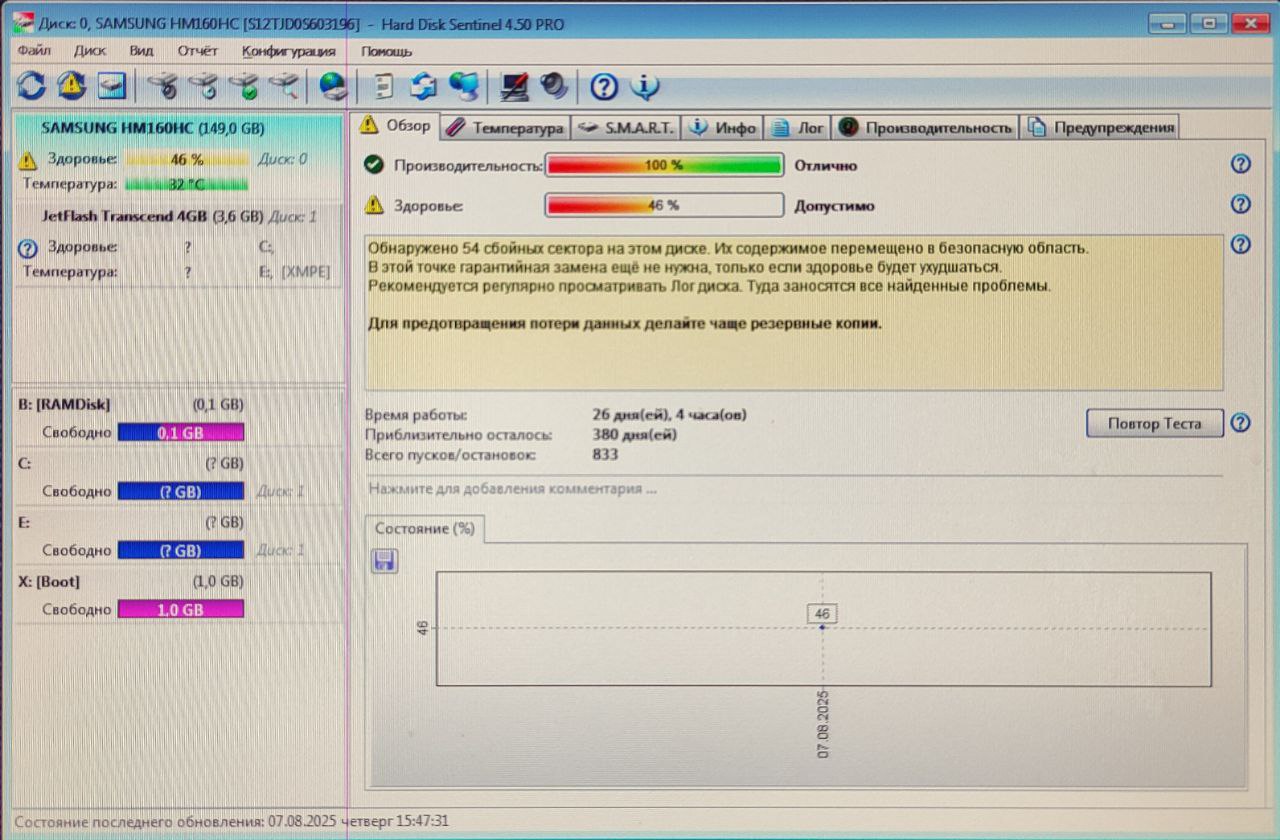Click the Повтор Теста button
The width and height of the screenshot is (1280, 840).
coord(1155,423)
